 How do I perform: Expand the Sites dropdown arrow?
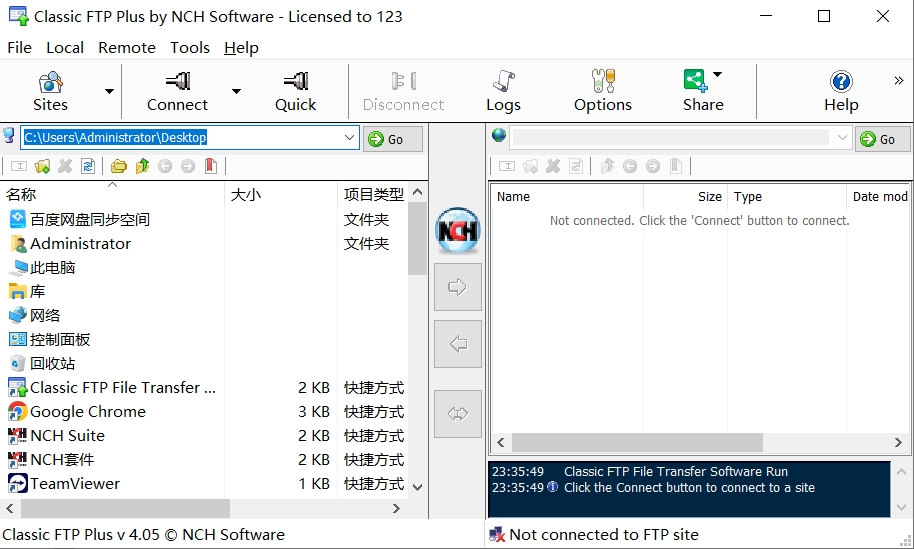[x=109, y=92]
